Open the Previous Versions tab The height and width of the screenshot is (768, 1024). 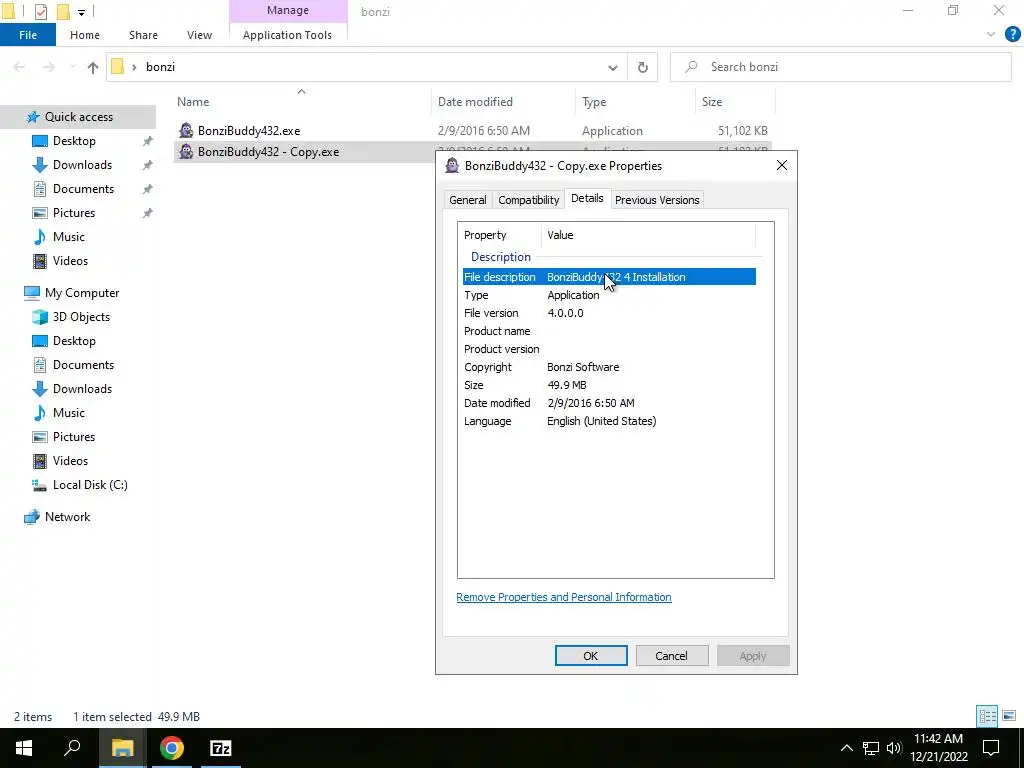(657, 200)
